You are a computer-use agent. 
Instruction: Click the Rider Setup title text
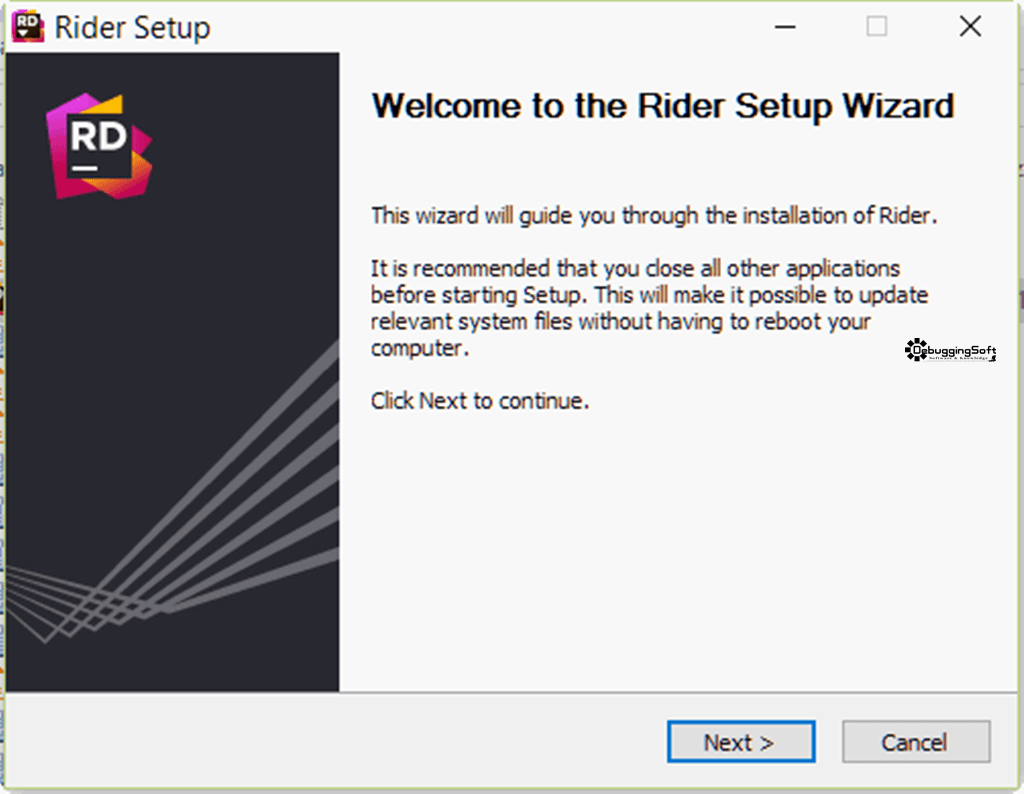pos(133,27)
